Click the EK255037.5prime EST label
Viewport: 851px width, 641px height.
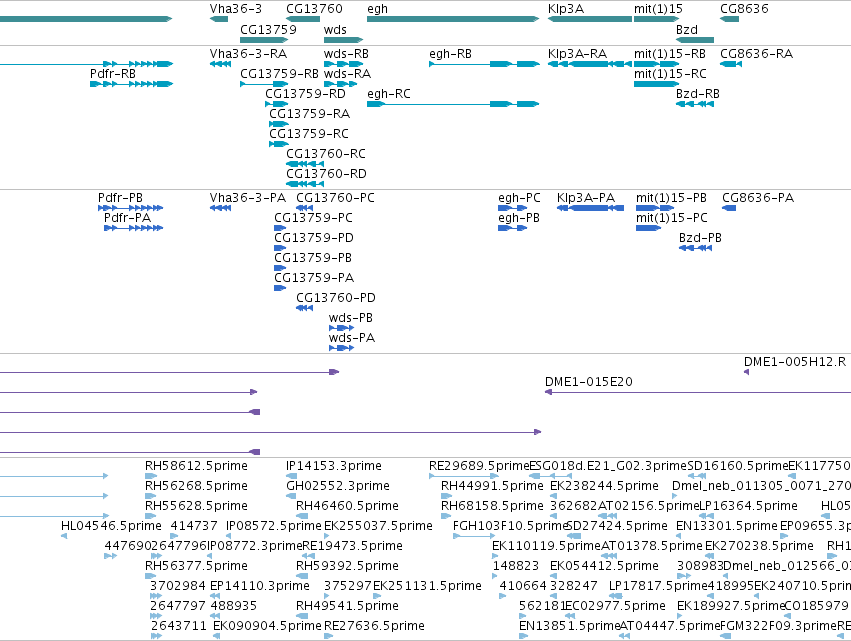(x=378, y=526)
